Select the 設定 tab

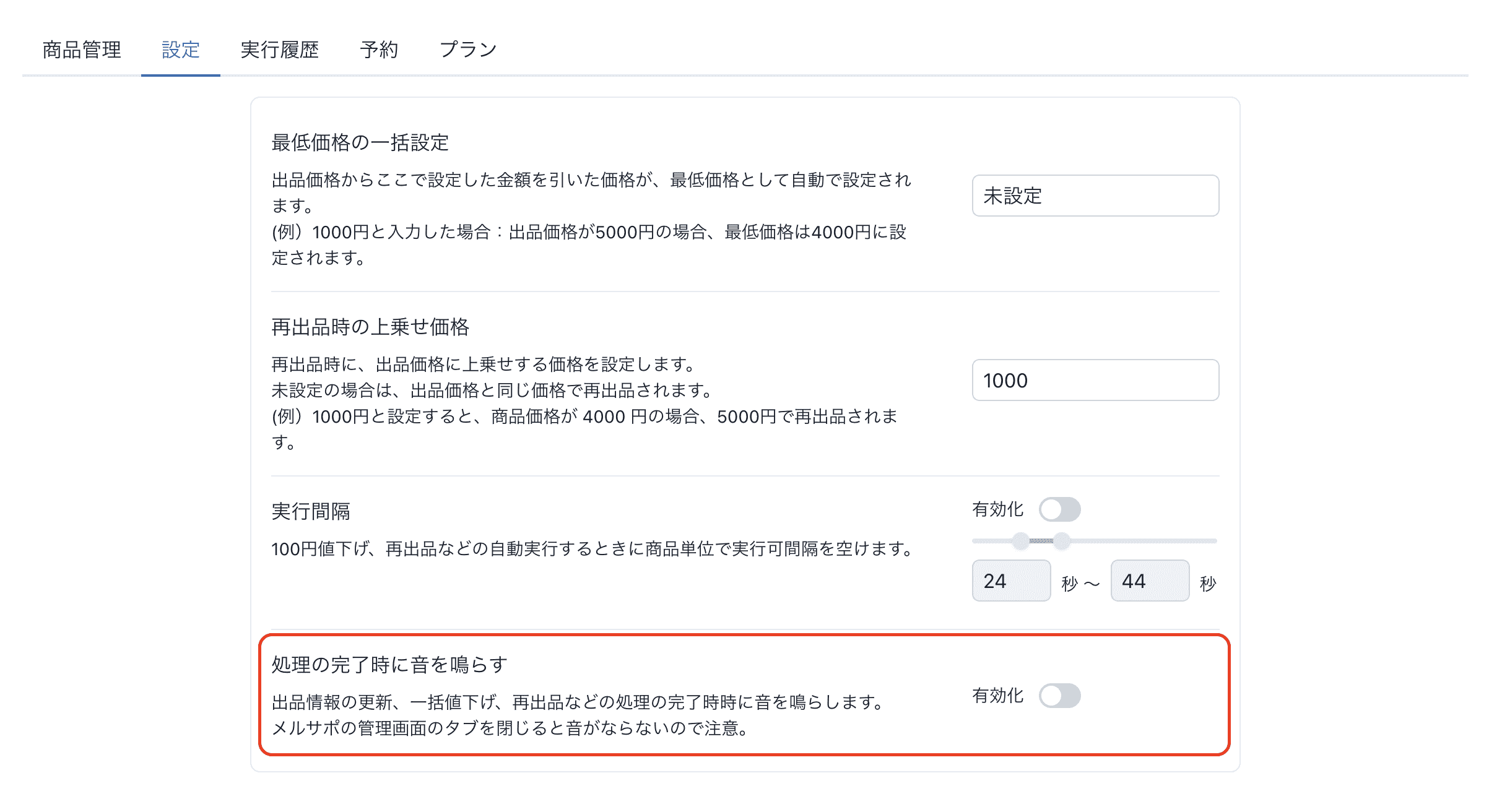[x=180, y=50]
